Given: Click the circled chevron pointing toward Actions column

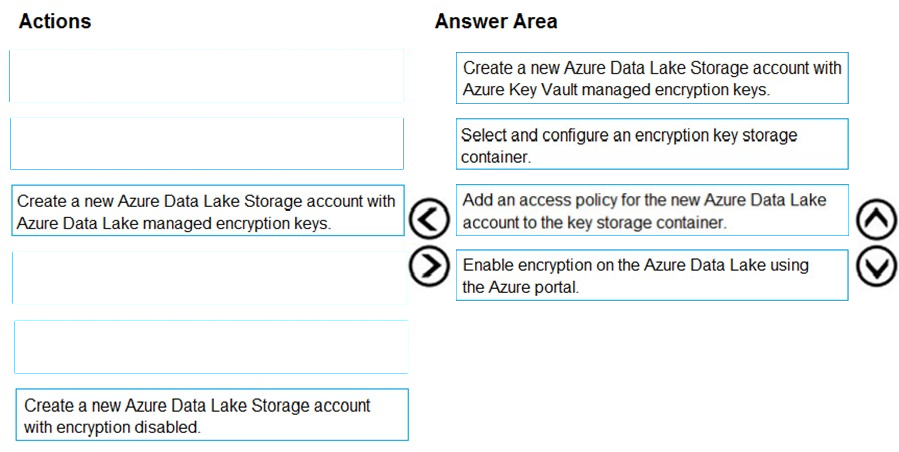Looking at the screenshot, I should point(428,218).
